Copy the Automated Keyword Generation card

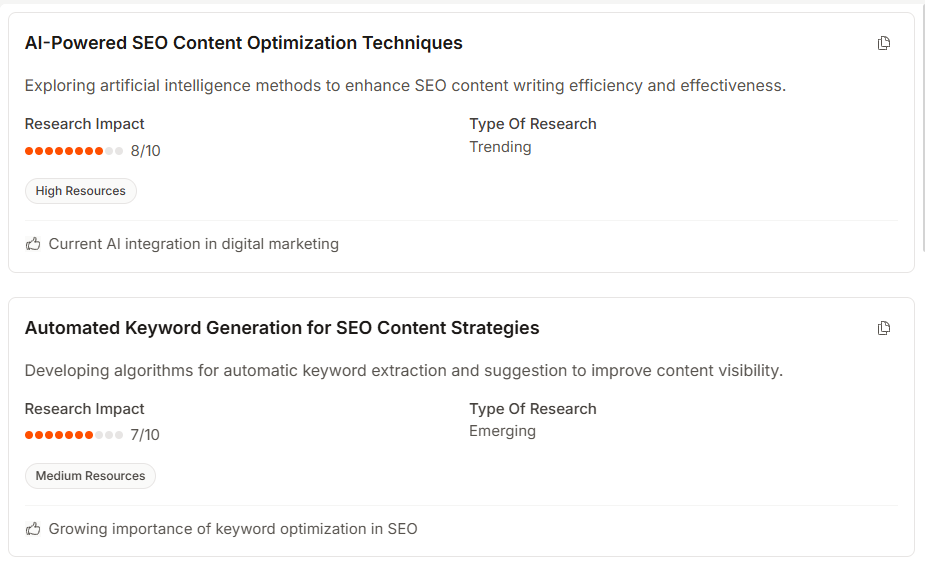pyautogui.click(x=884, y=328)
